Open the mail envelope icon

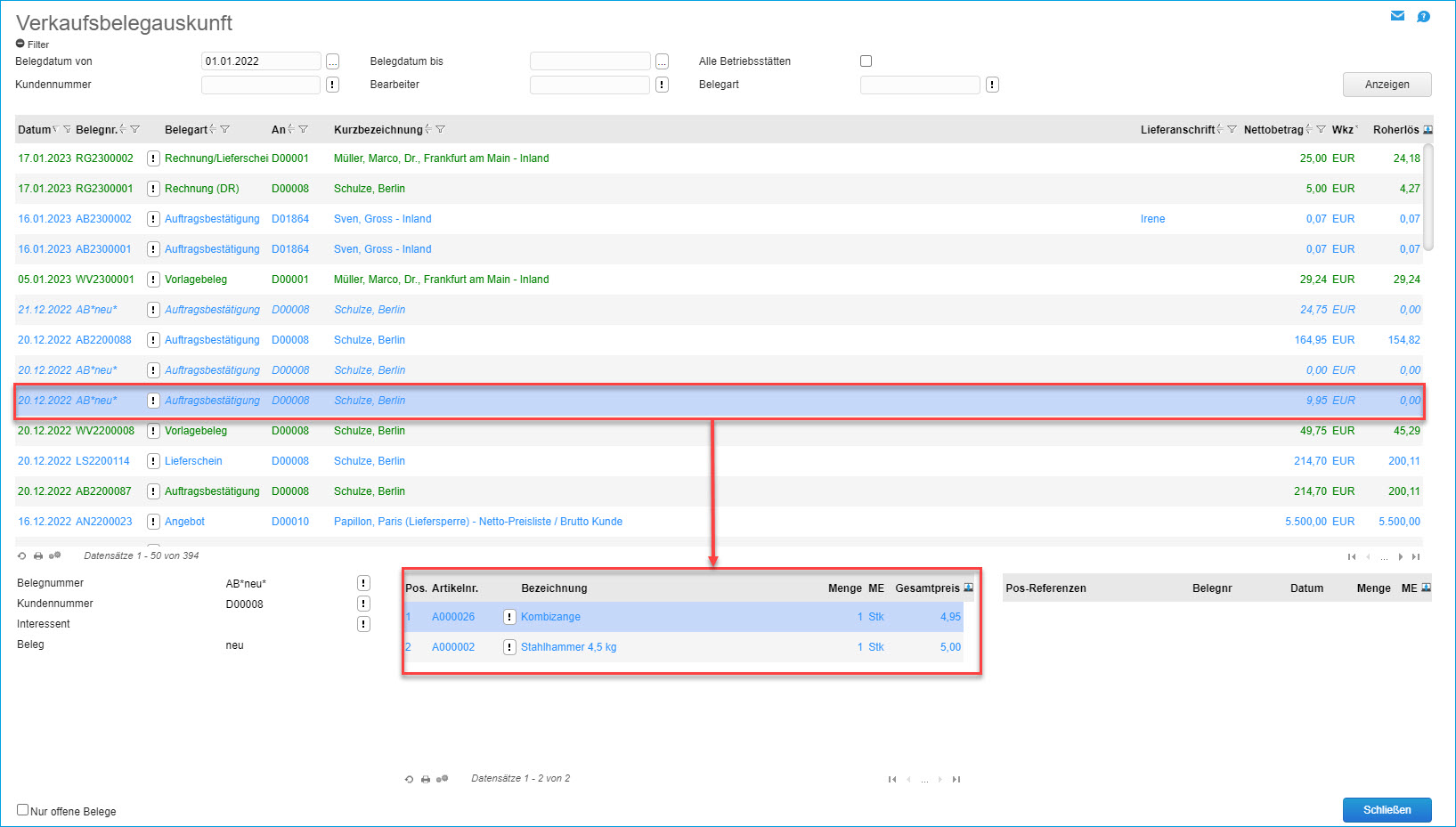1397,16
